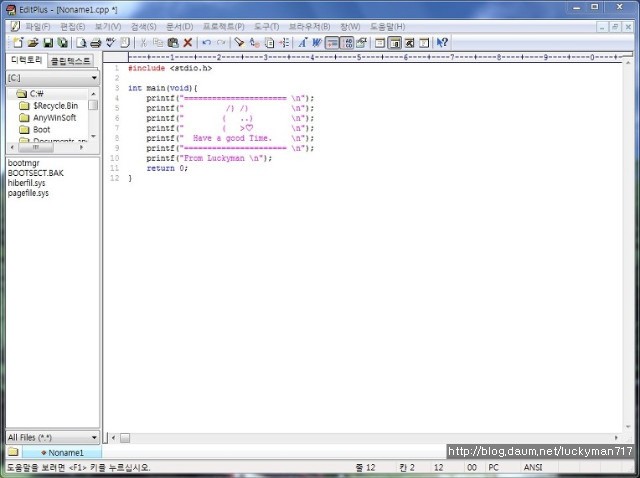Screen dimensions: 640x478
Task: Click the Noname1 document tab
Action: pyautogui.click(x=62, y=453)
